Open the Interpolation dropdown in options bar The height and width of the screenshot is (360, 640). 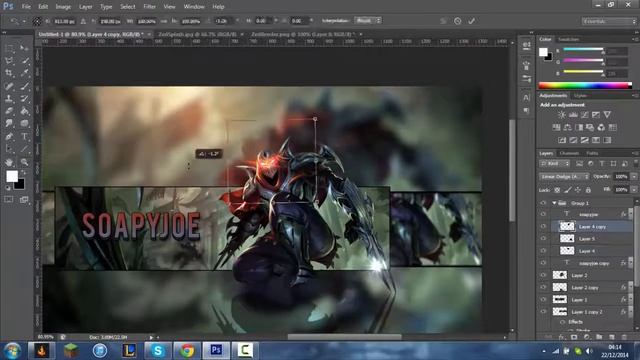coord(368,20)
